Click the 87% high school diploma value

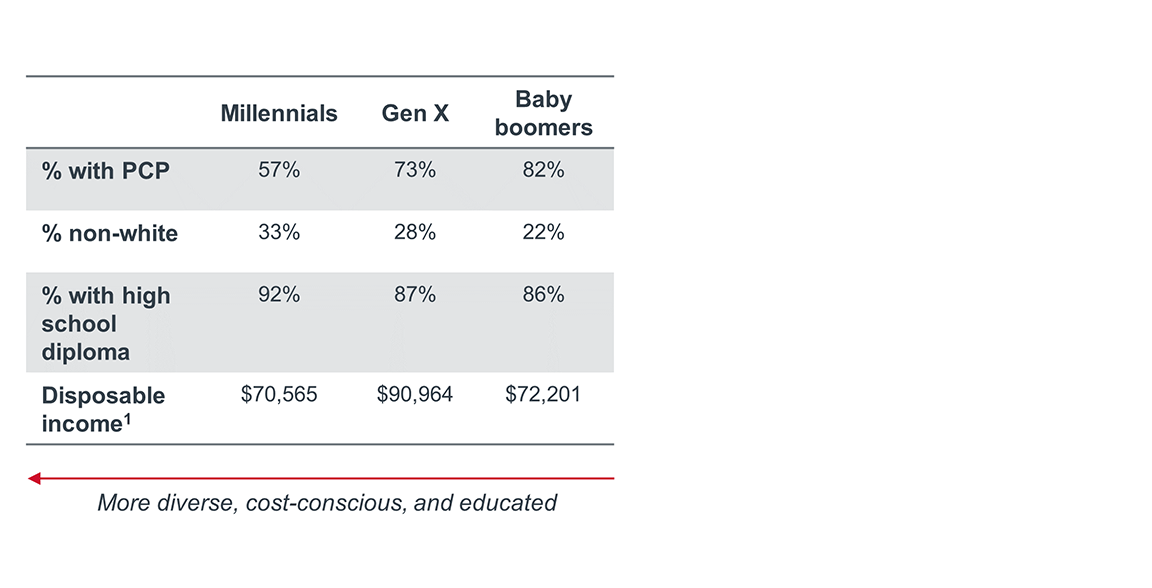415,295
